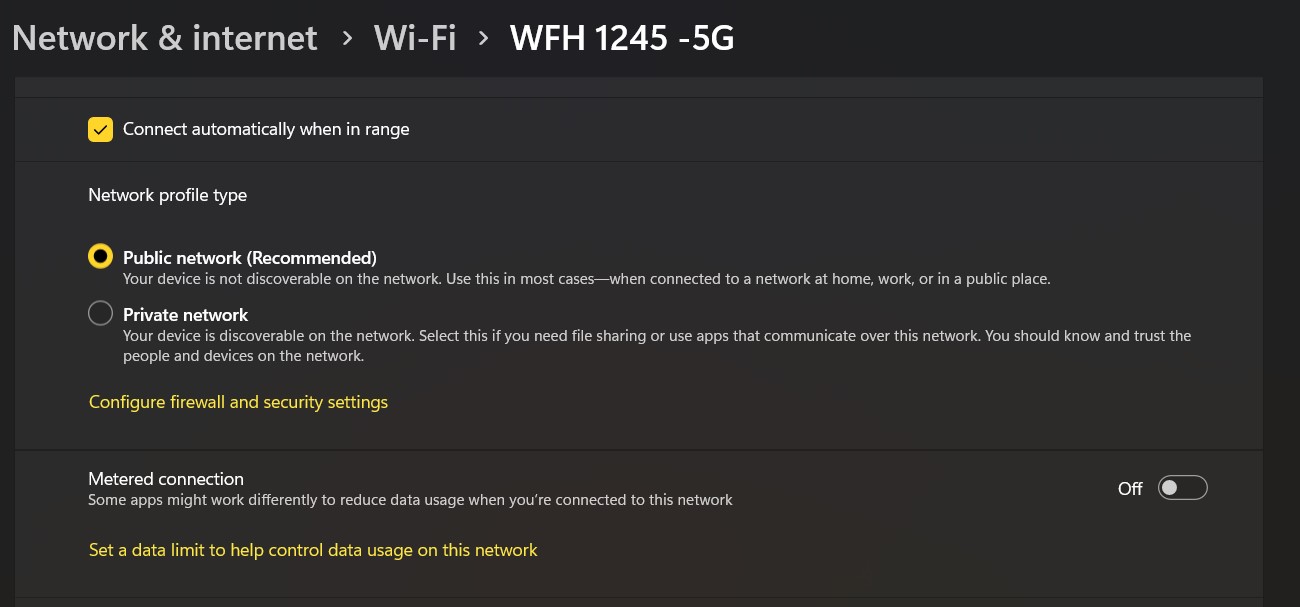Click the WFH 1245 -5G network title

(622, 38)
